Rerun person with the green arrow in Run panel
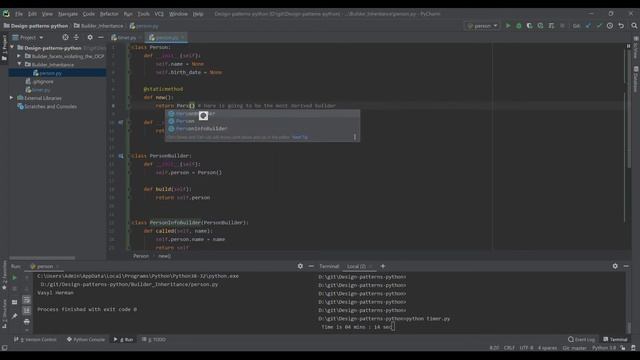The height and width of the screenshot is (360, 640). coord(14,278)
